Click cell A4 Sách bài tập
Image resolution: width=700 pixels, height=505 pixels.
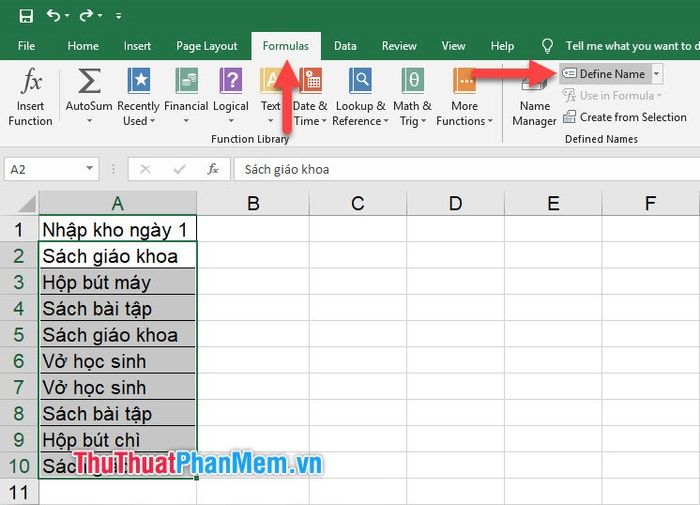(117, 308)
